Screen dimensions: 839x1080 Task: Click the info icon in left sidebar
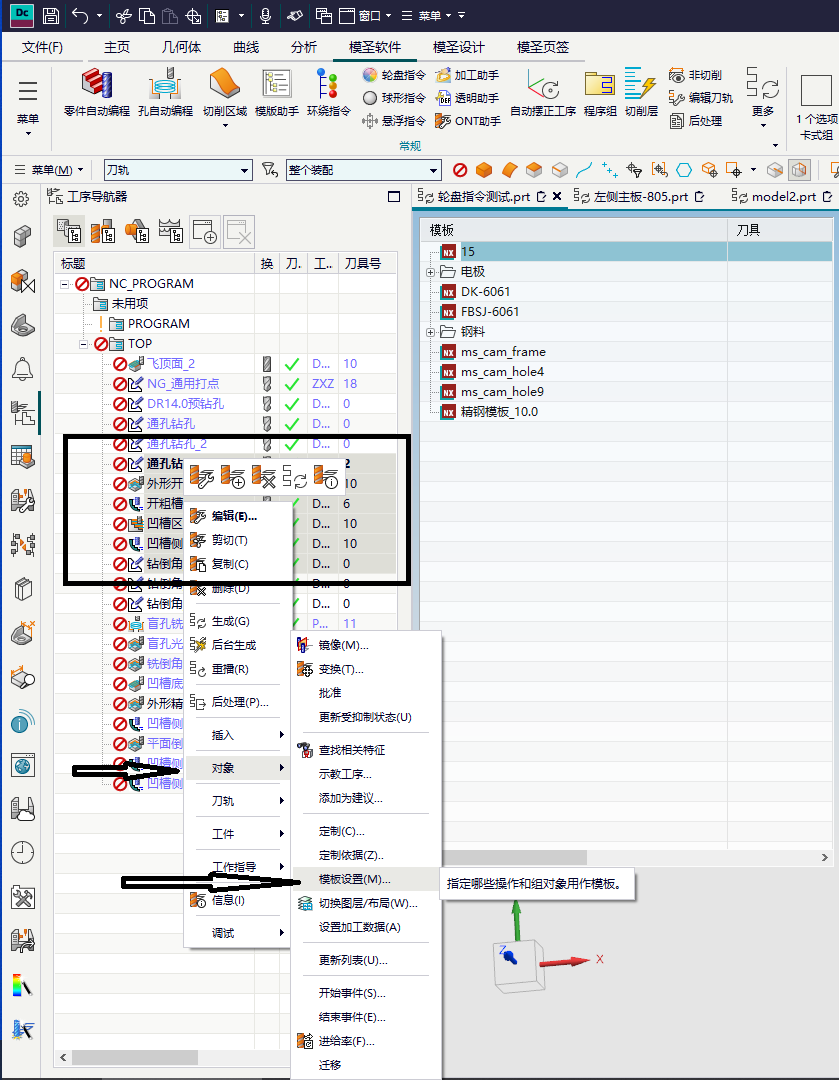coord(23,723)
